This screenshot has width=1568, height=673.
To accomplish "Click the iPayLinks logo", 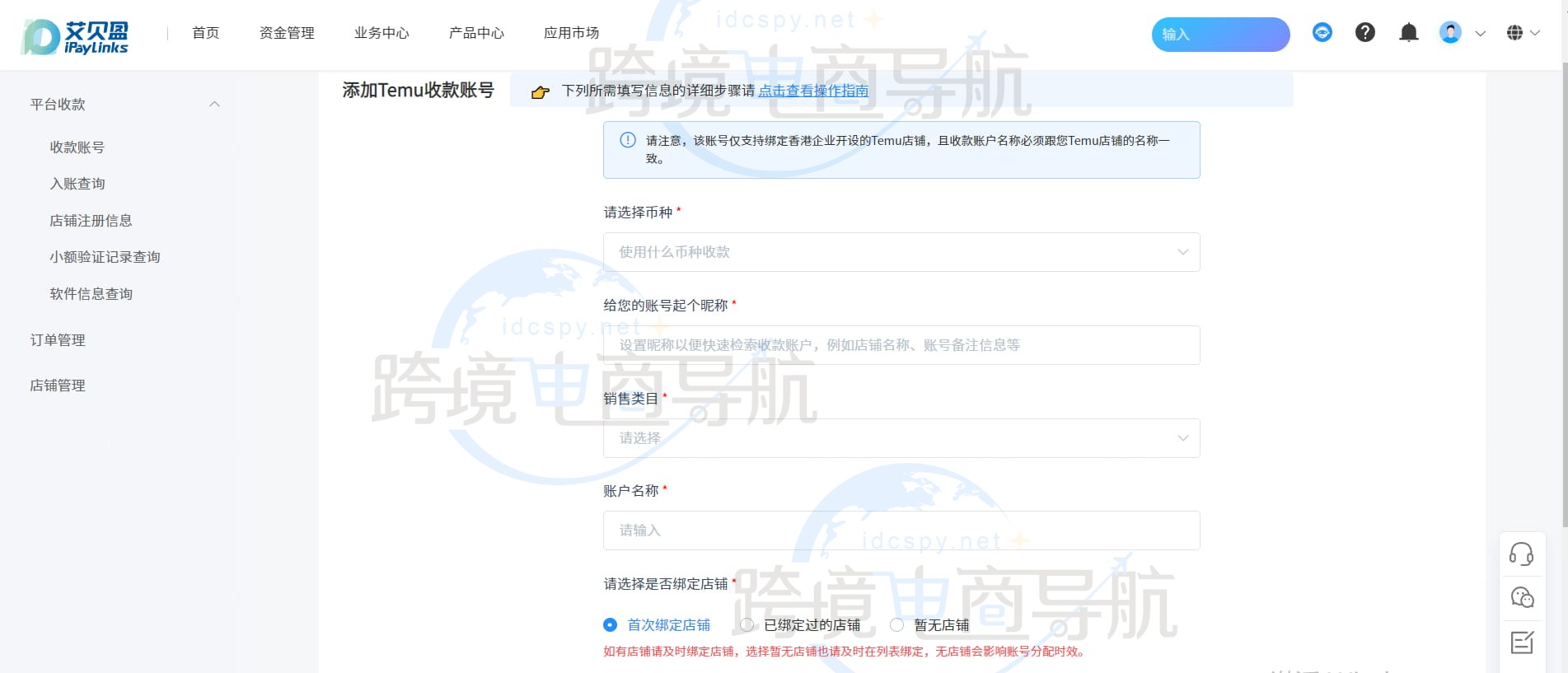I will pos(75,37).
